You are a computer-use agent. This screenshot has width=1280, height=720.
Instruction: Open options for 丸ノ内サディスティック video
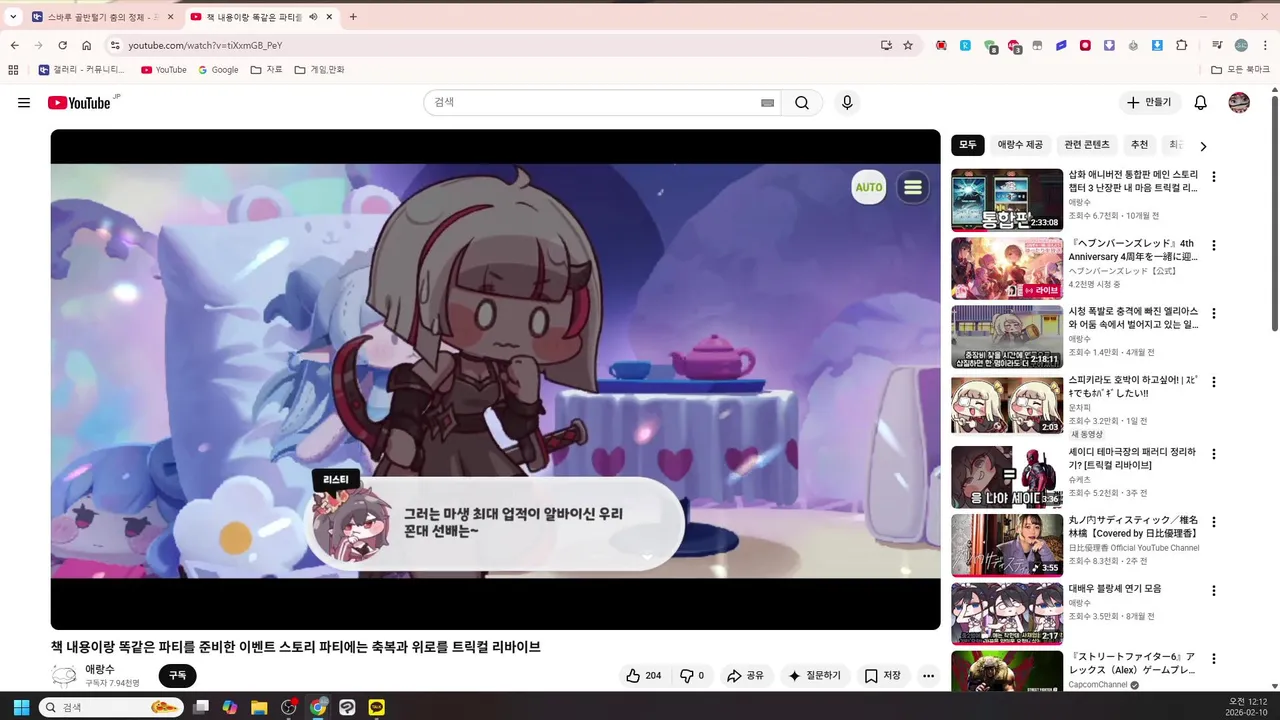pyautogui.click(x=1214, y=522)
